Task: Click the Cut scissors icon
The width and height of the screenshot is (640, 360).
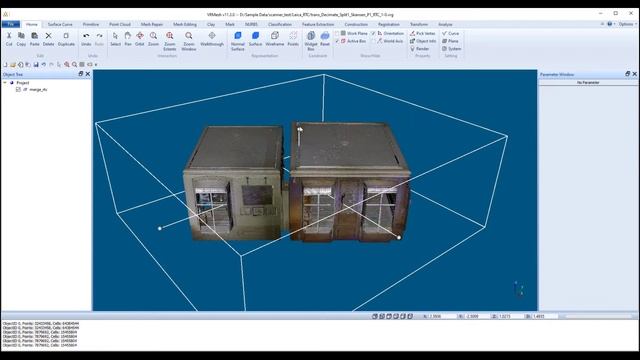Action: (x=9, y=36)
